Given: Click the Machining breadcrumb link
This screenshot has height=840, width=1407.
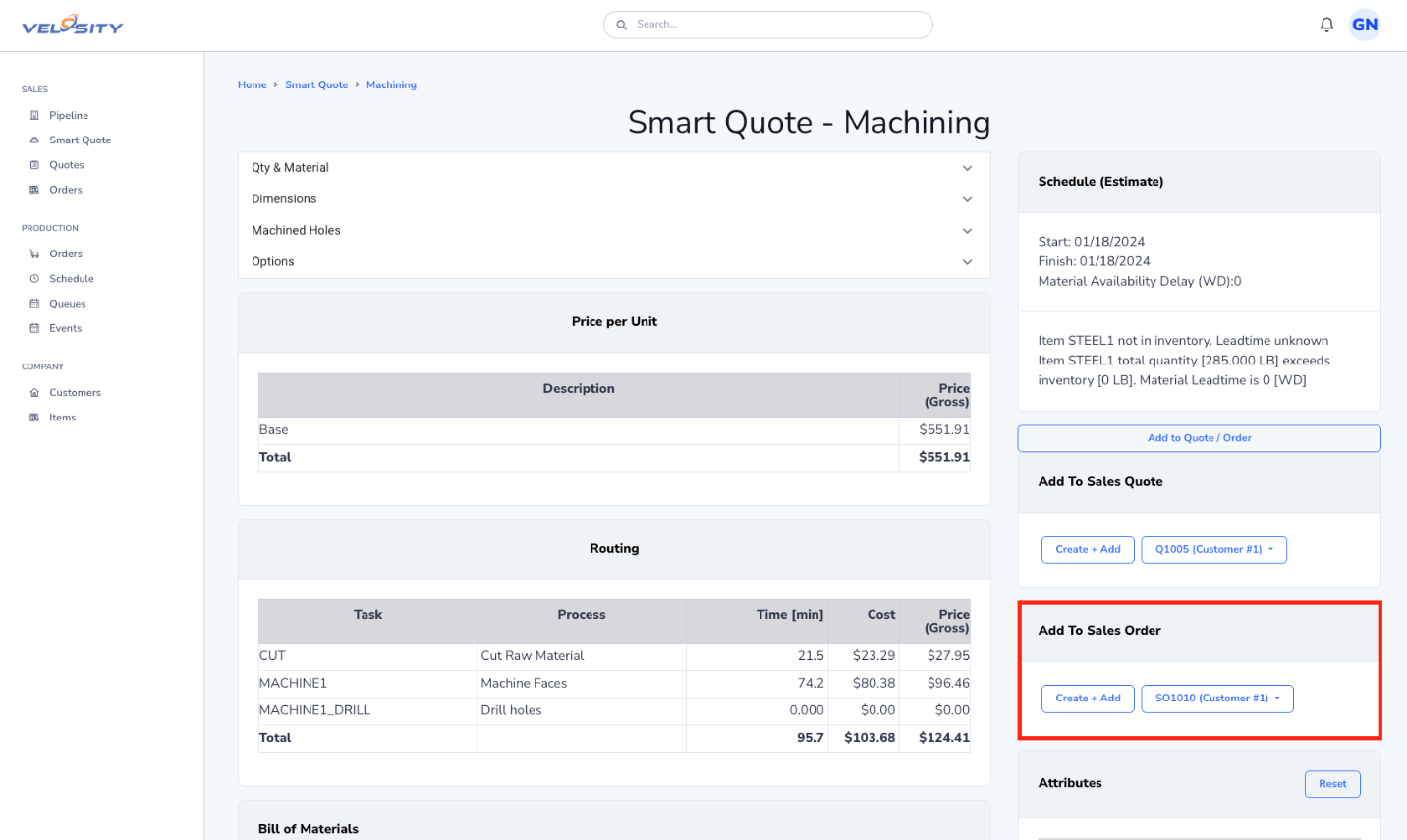Looking at the screenshot, I should [391, 85].
